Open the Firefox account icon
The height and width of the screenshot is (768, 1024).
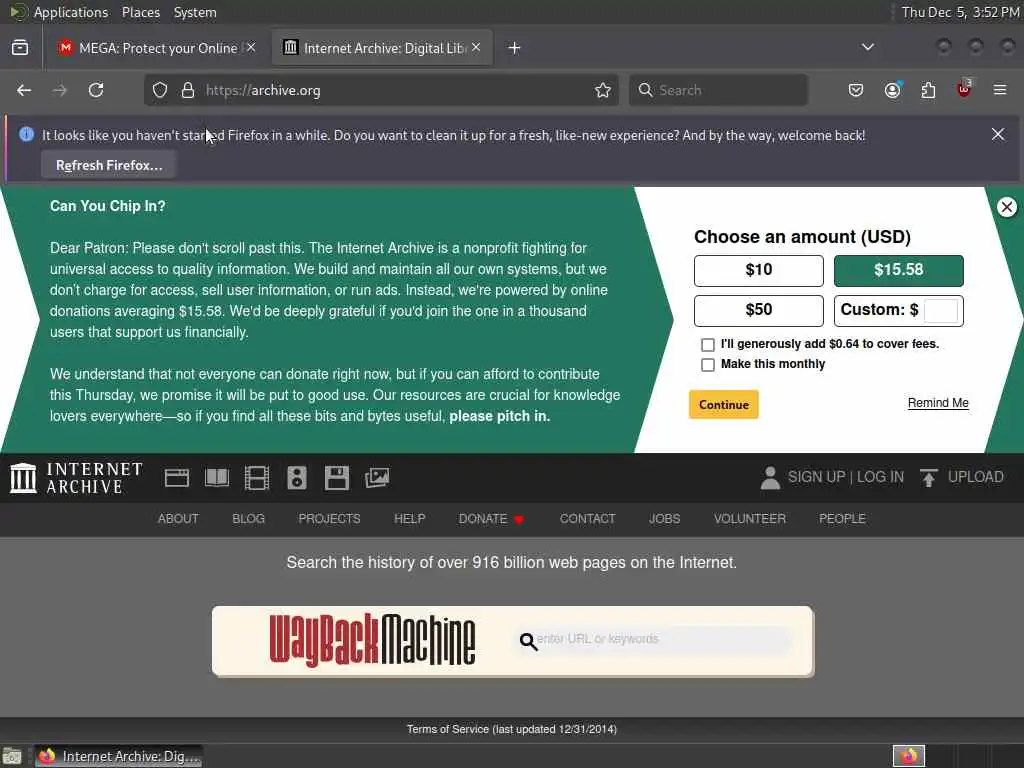pos(892,90)
